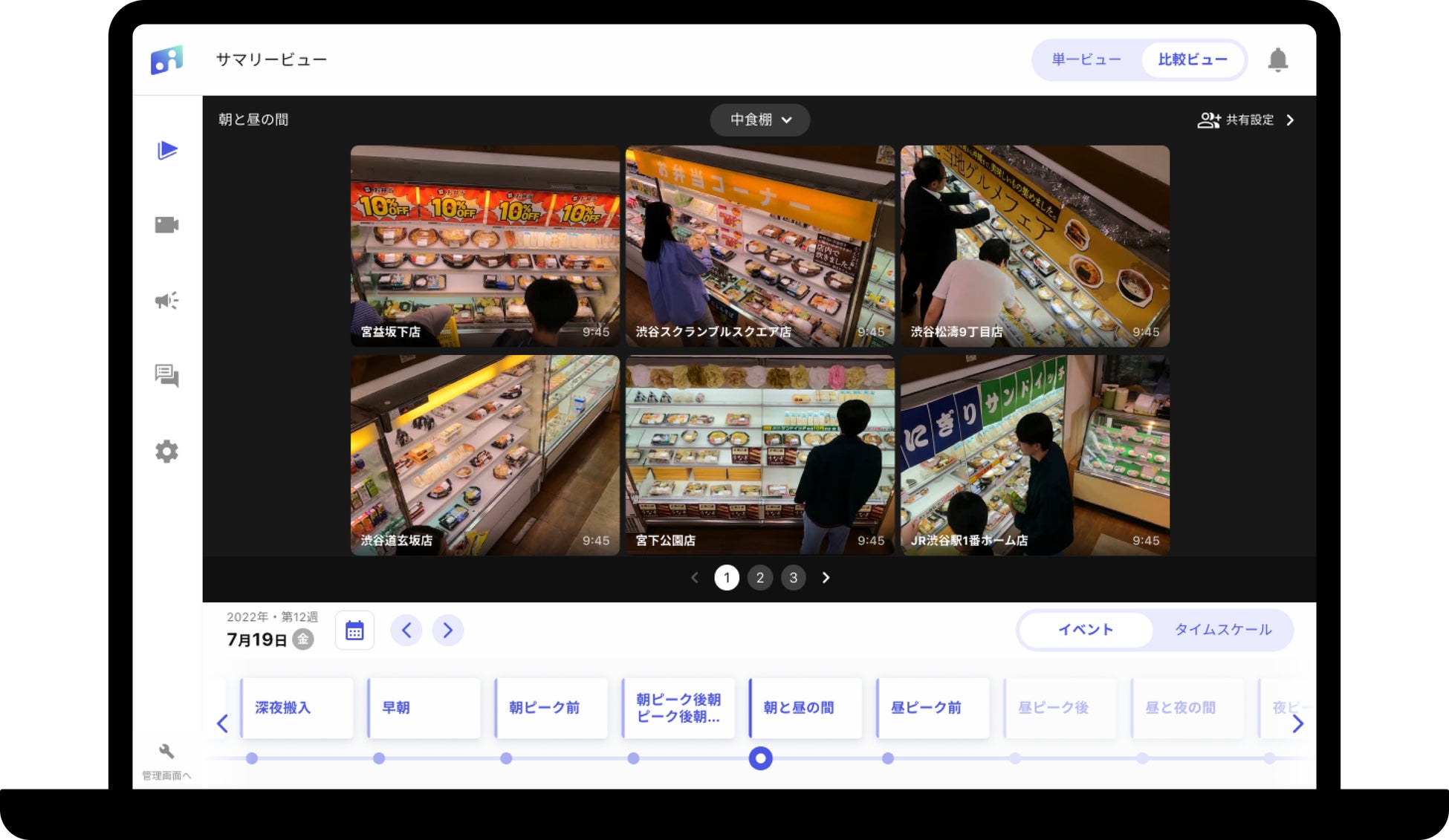Go to page 2 of thumbnails
Viewport: 1449px width, 840px height.
coord(759,578)
